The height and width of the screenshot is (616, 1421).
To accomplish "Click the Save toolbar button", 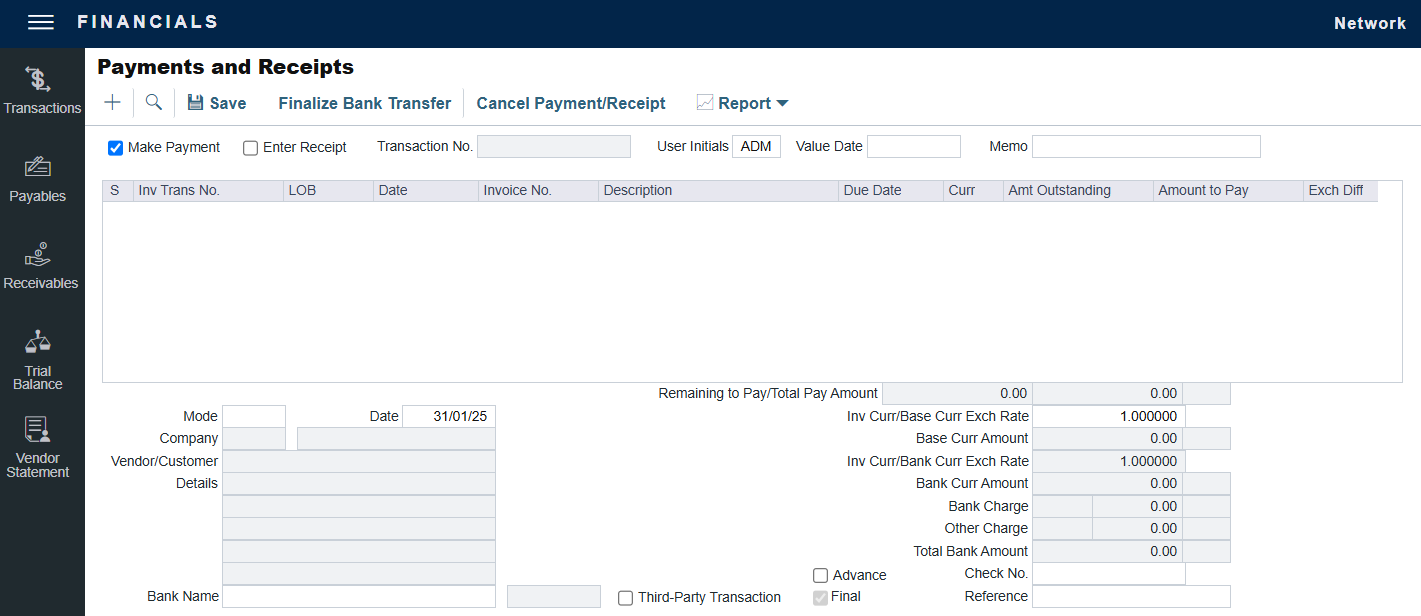I will pos(217,103).
